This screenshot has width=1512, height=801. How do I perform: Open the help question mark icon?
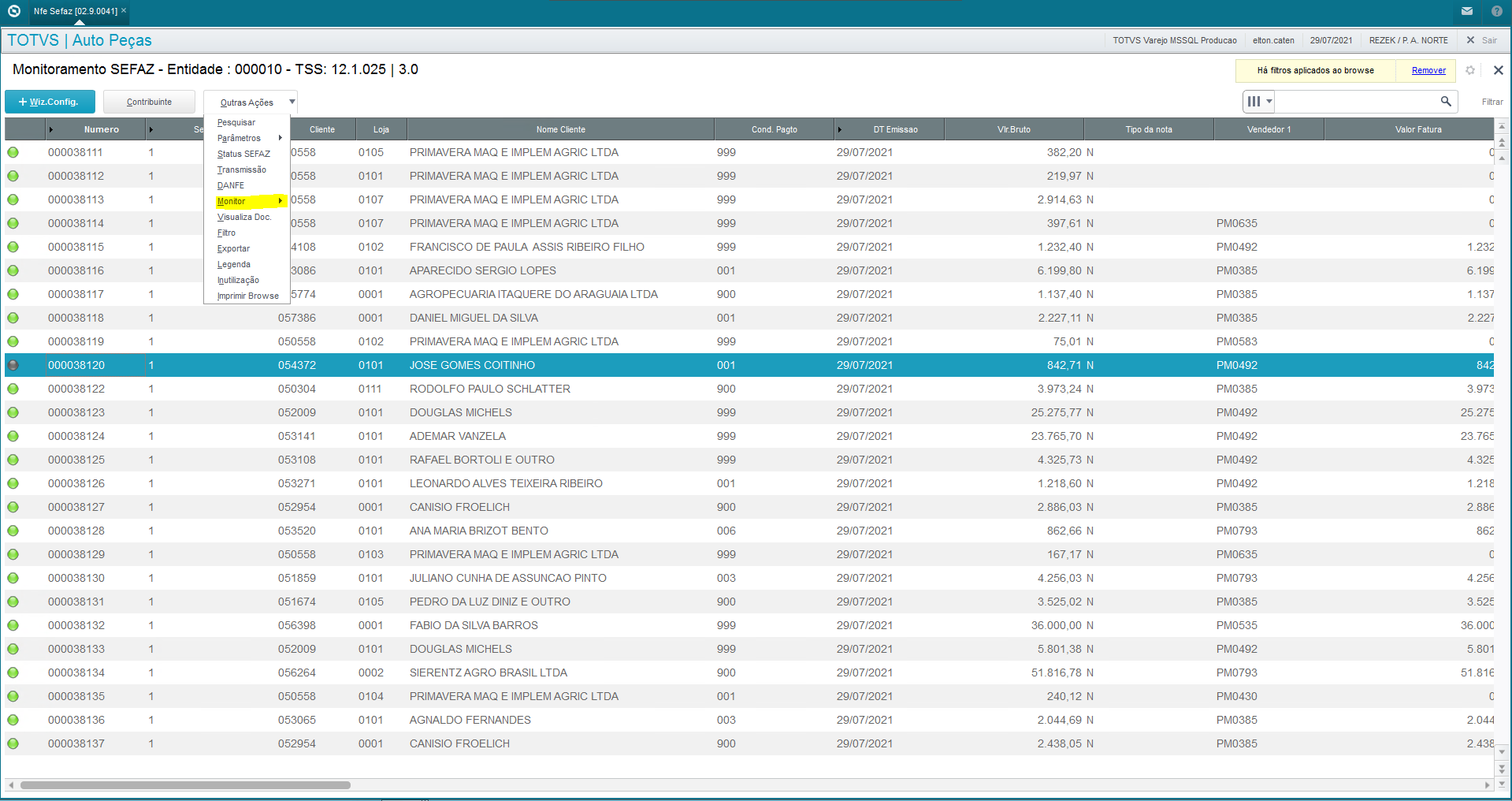1496,11
